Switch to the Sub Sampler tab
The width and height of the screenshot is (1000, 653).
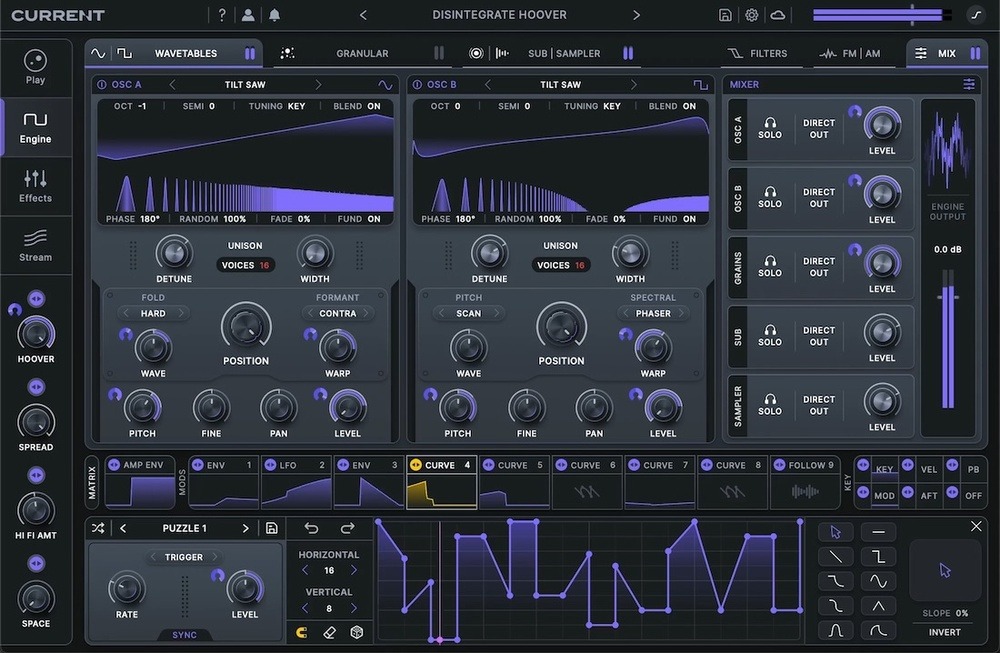point(564,54)
